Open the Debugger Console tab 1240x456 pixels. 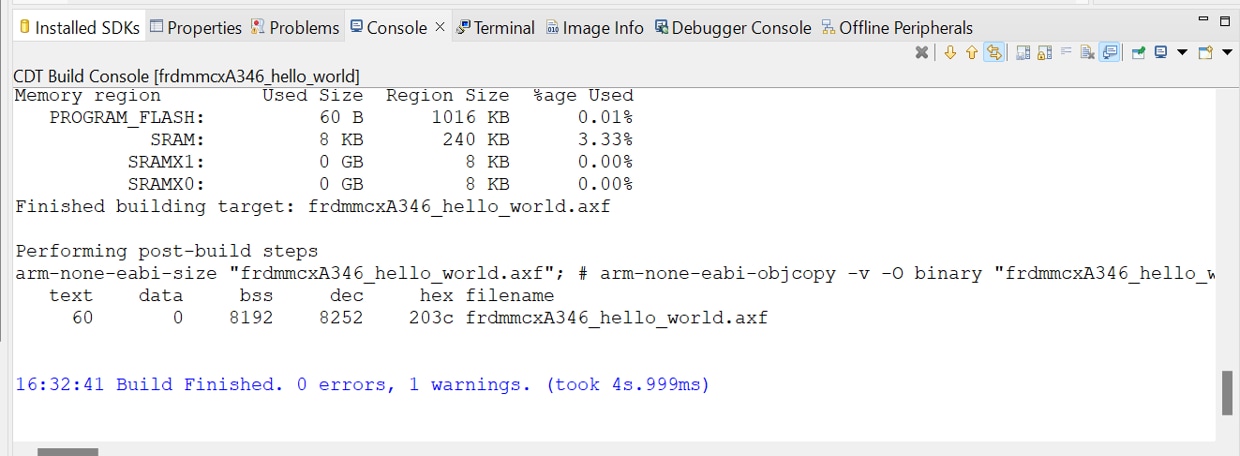(732, 28)
